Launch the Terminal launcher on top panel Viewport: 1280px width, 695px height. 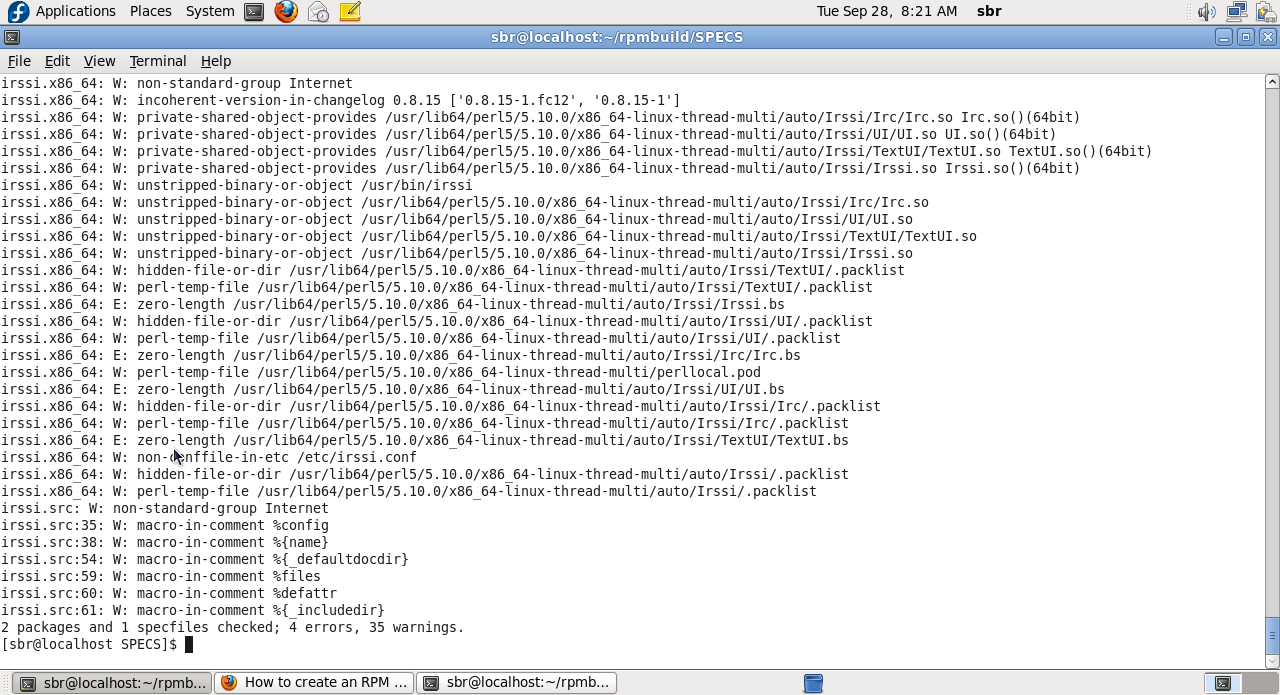pos(252,11)
